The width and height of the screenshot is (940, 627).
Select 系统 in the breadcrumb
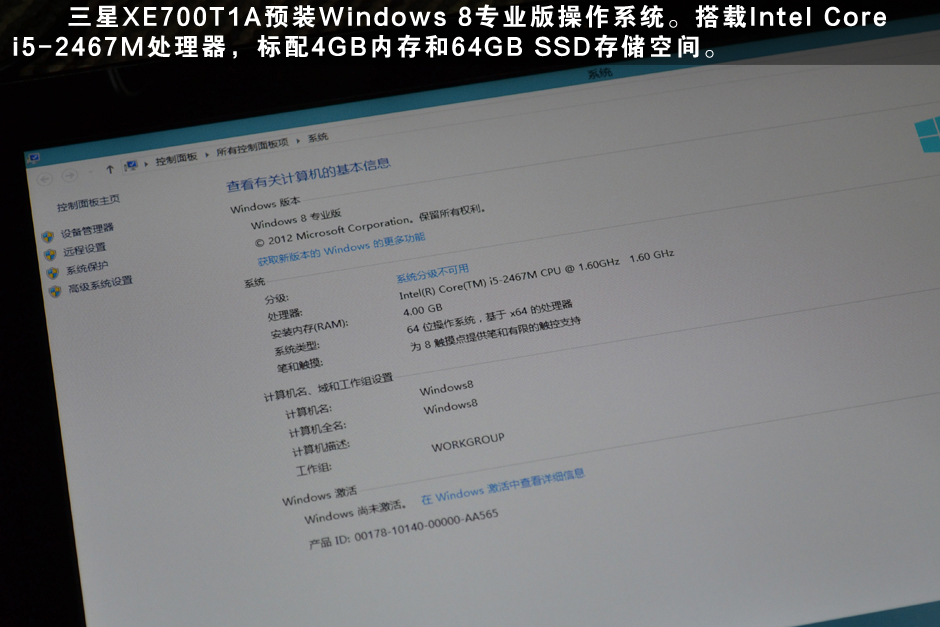318,137
